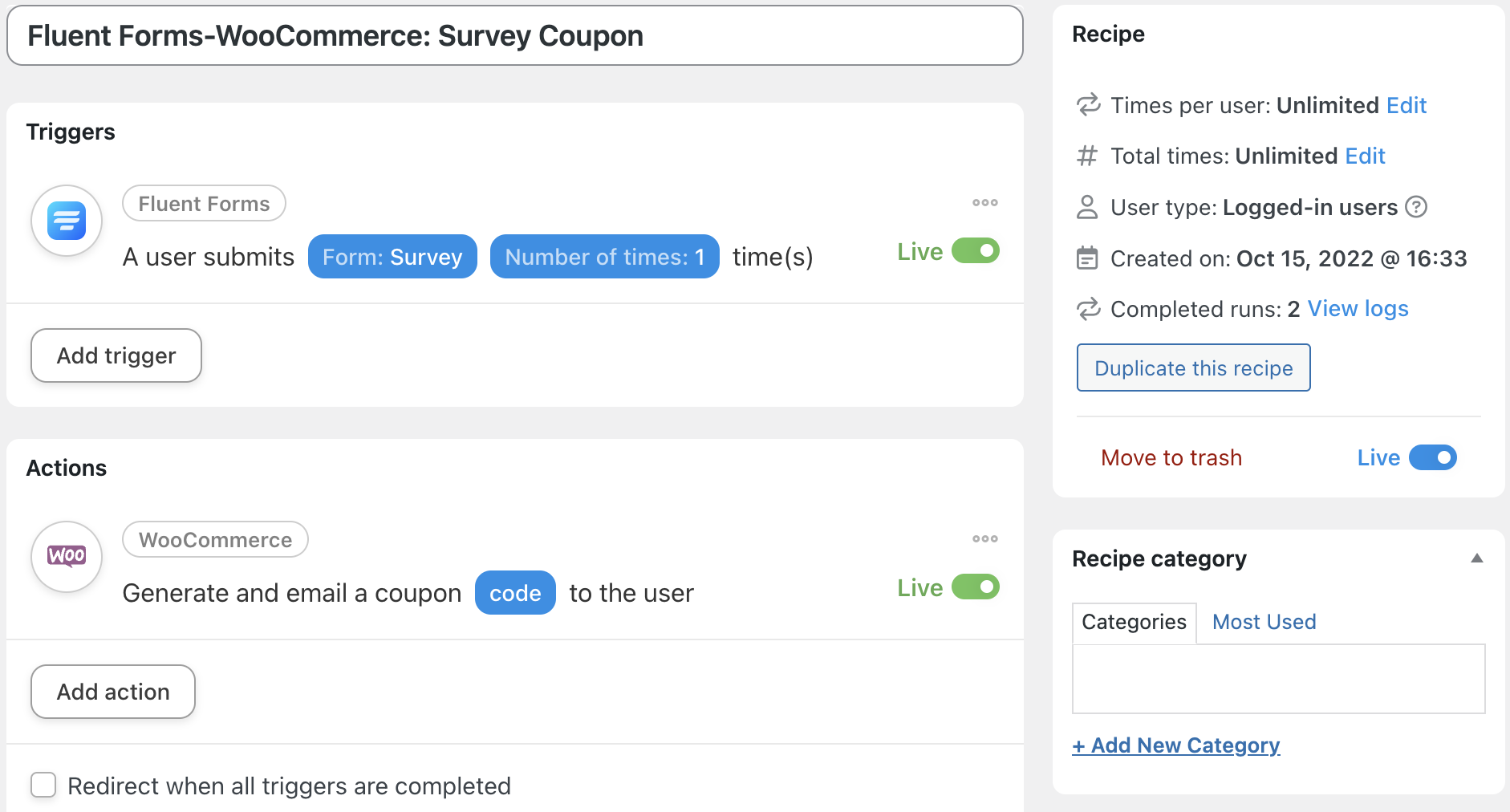
Task: Open the Number of times: 1 token
Action: point(605,257)
